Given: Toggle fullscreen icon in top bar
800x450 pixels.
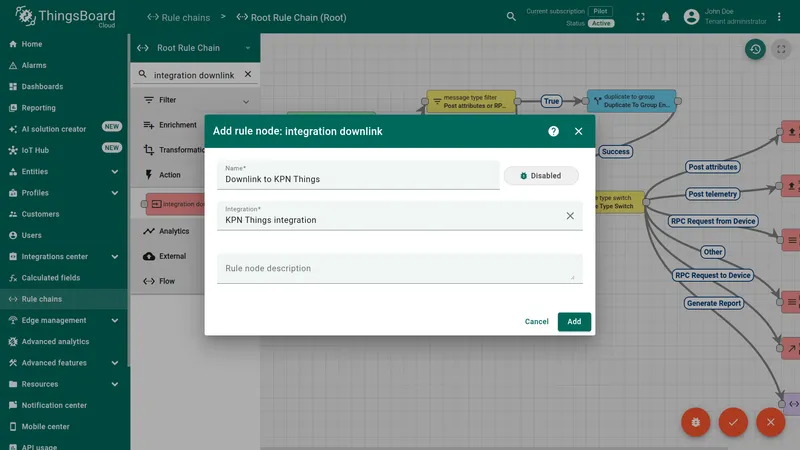Looking at the screenshot, I should coord(640,17).
